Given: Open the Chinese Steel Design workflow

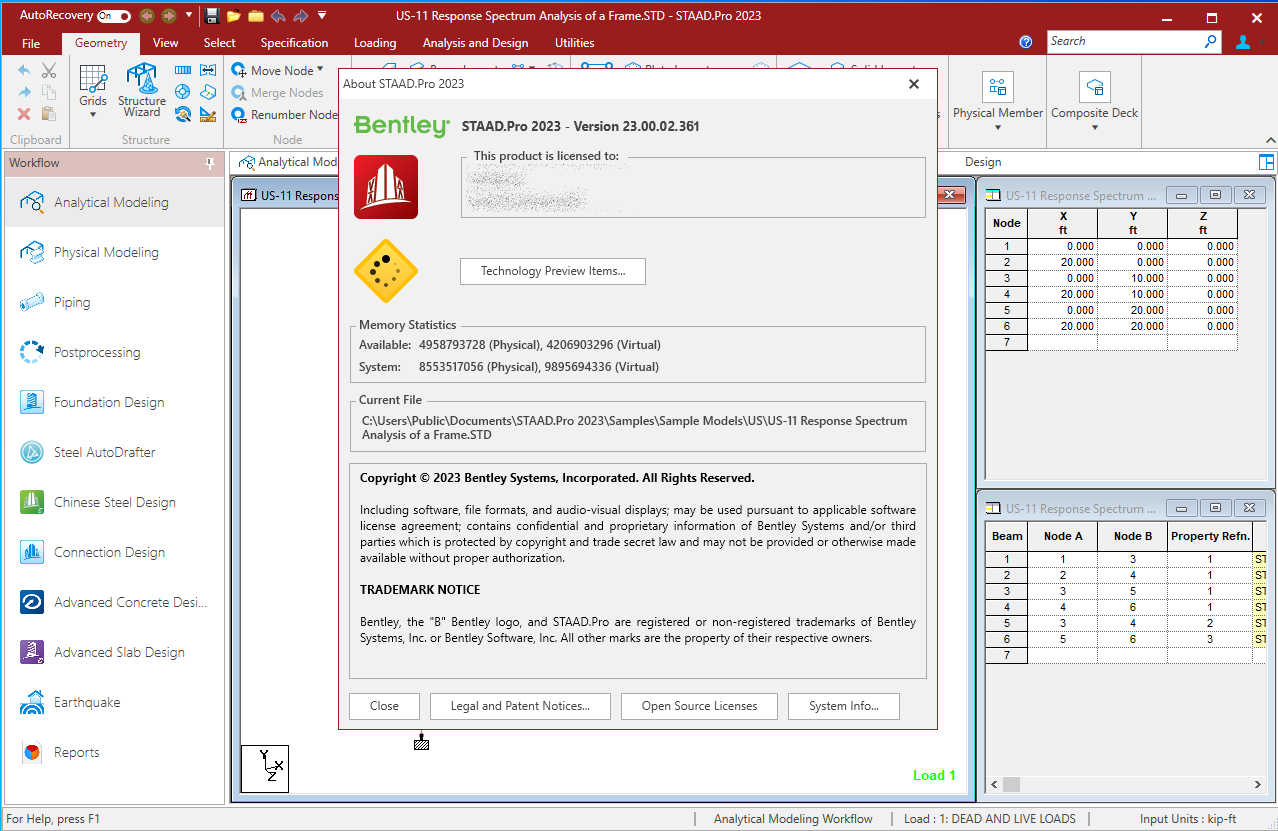Looking at the screenshot, I should click(x=114, y=502).
